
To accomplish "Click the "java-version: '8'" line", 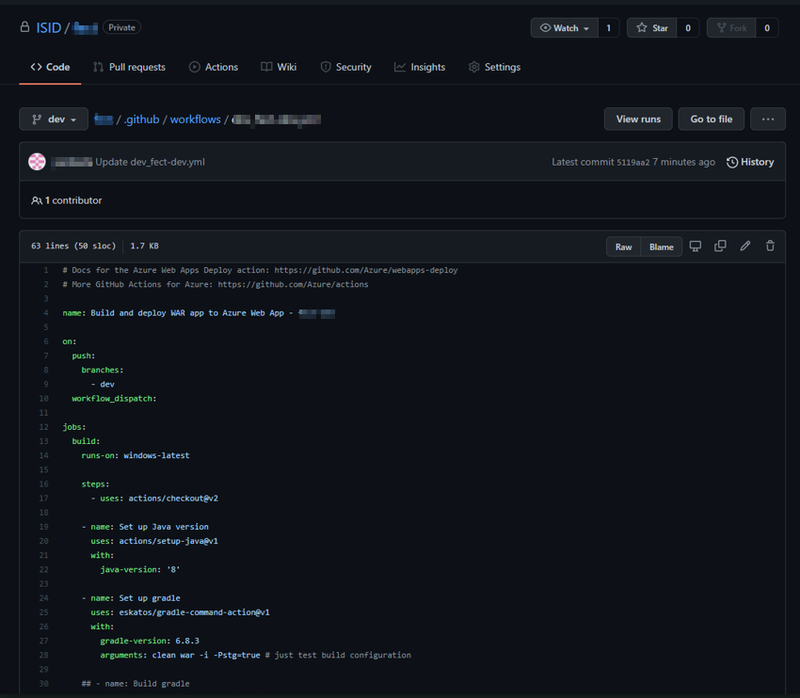I will (x=140, y=569).
